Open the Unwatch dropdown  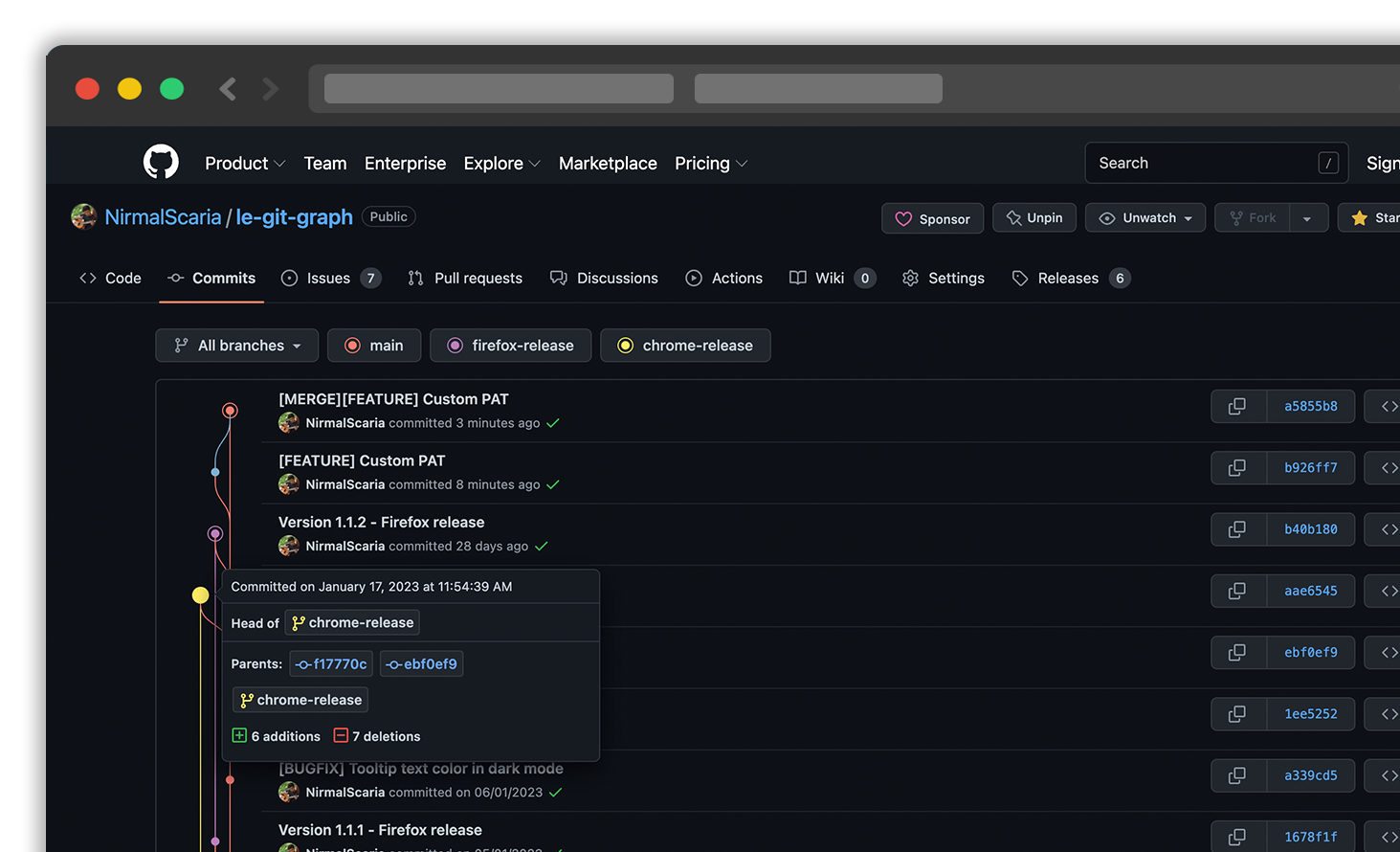(1145, 218)
